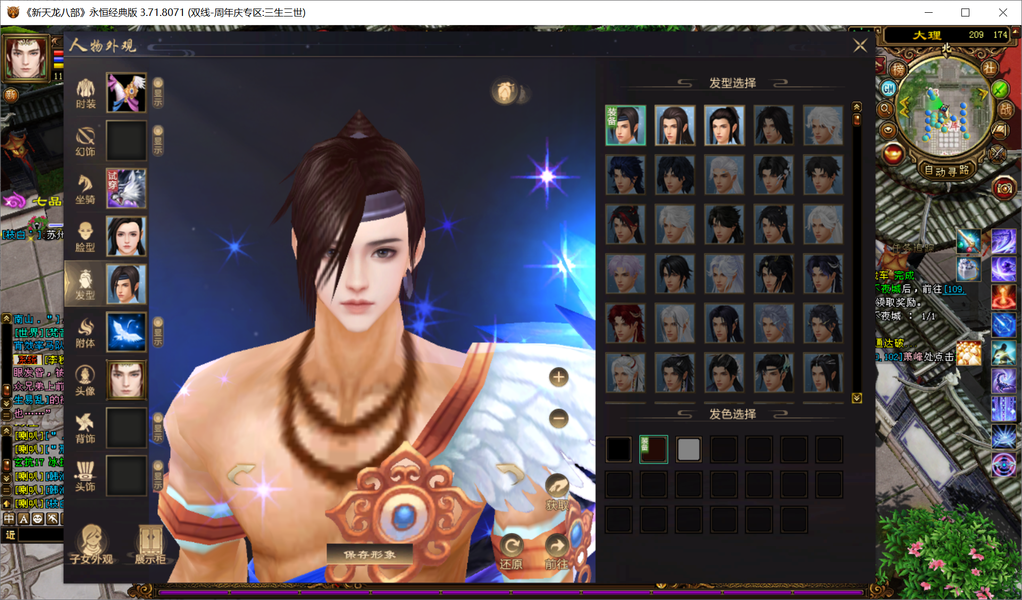Click the hammer tool icon in chat bar

coord(51,519)
